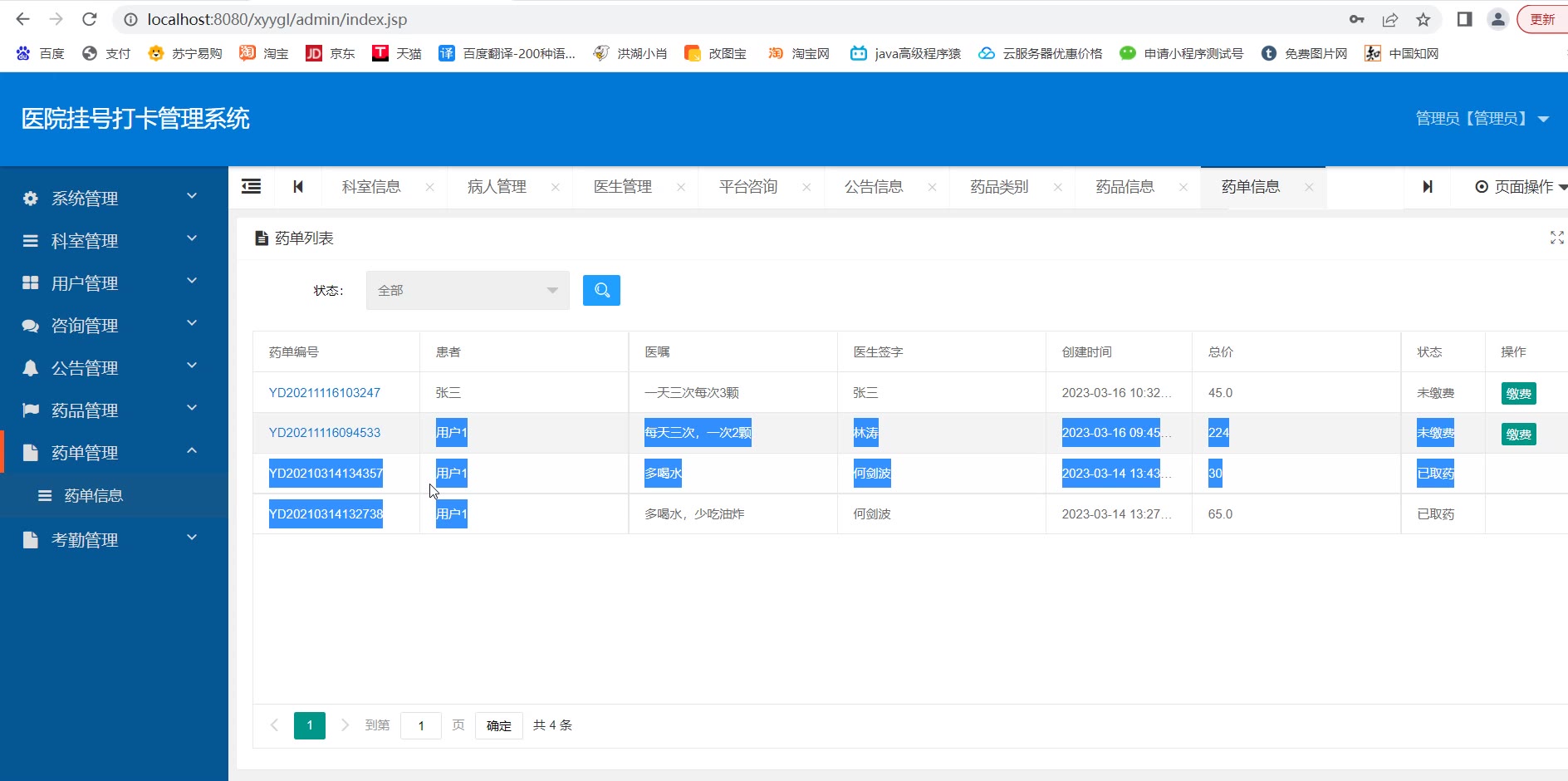Switch to 医生管理 tab
The image size is (1568, 781).
623,186
